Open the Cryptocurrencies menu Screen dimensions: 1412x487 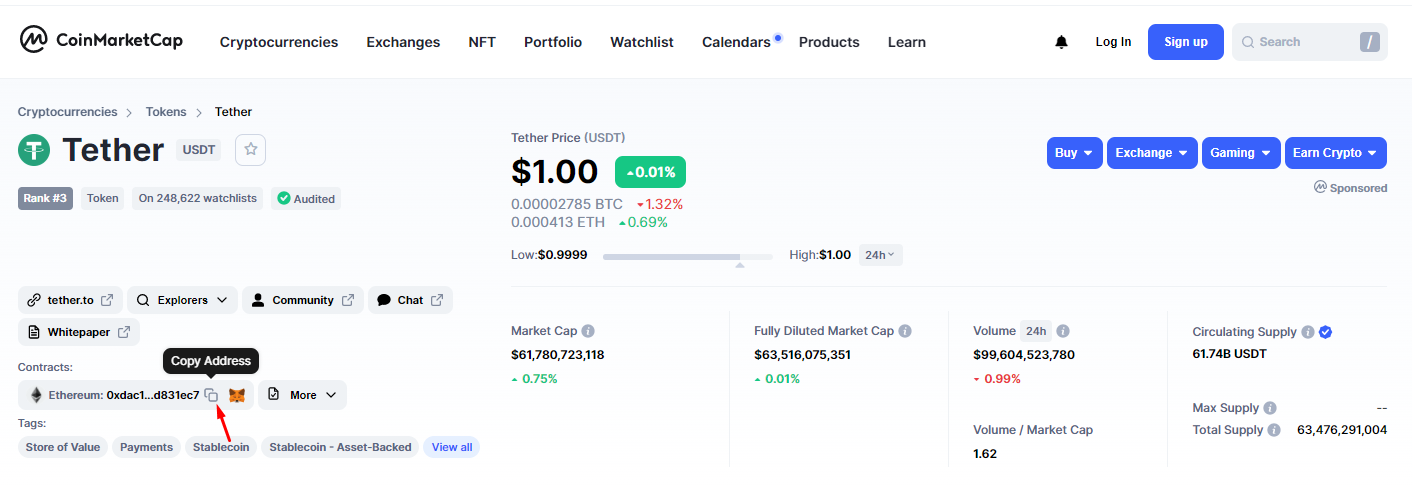tap(279, 42)
